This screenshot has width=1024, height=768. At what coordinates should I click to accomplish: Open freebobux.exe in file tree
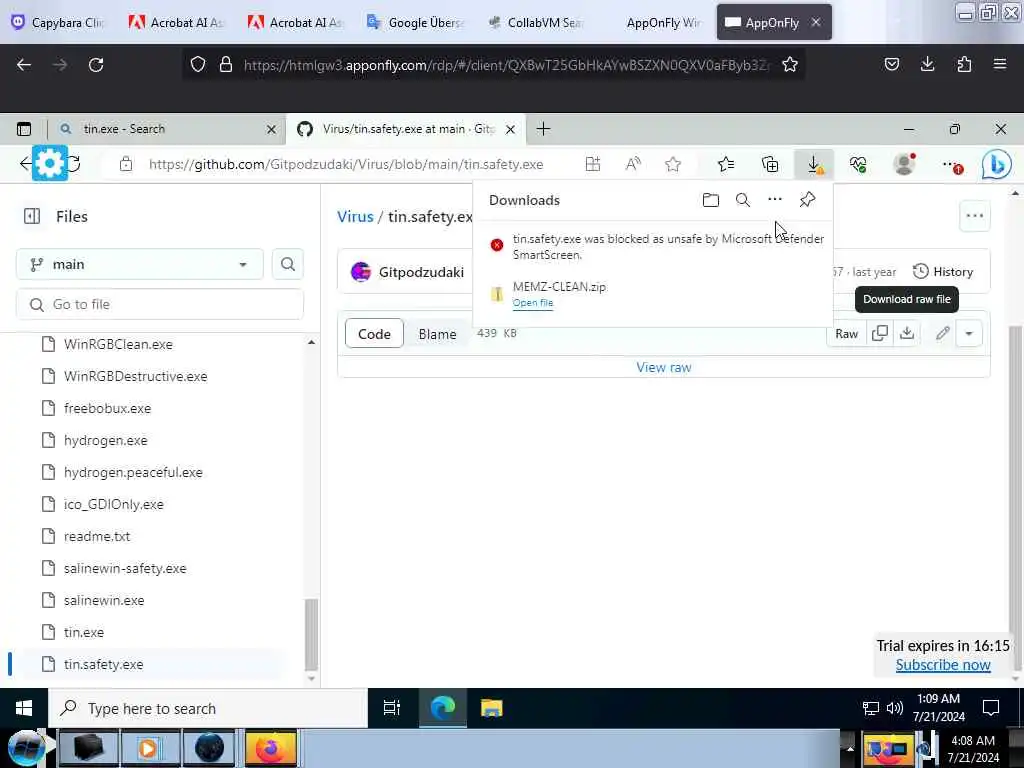click(107, 408)
